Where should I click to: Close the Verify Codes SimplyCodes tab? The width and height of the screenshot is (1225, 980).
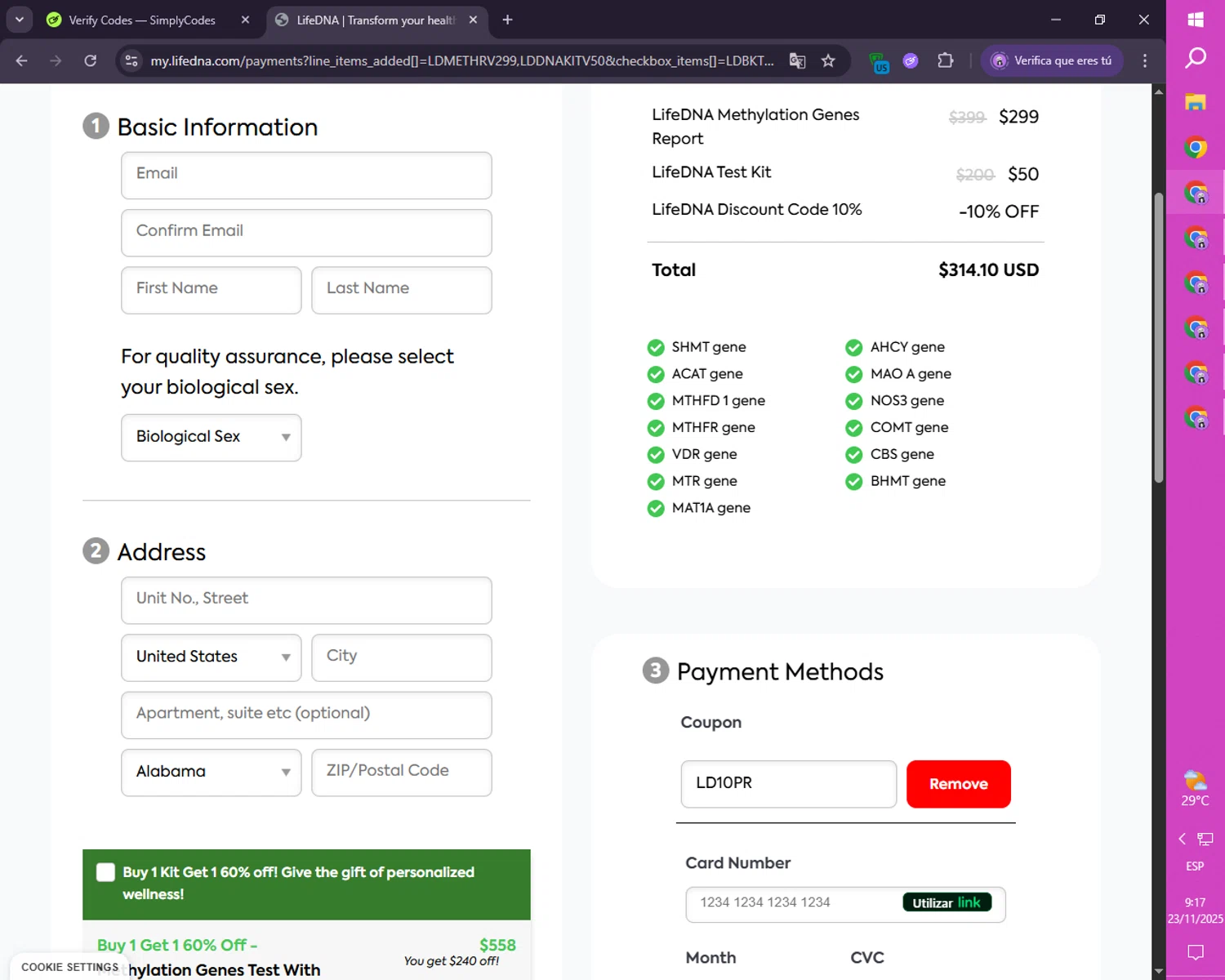coord(245,20)
